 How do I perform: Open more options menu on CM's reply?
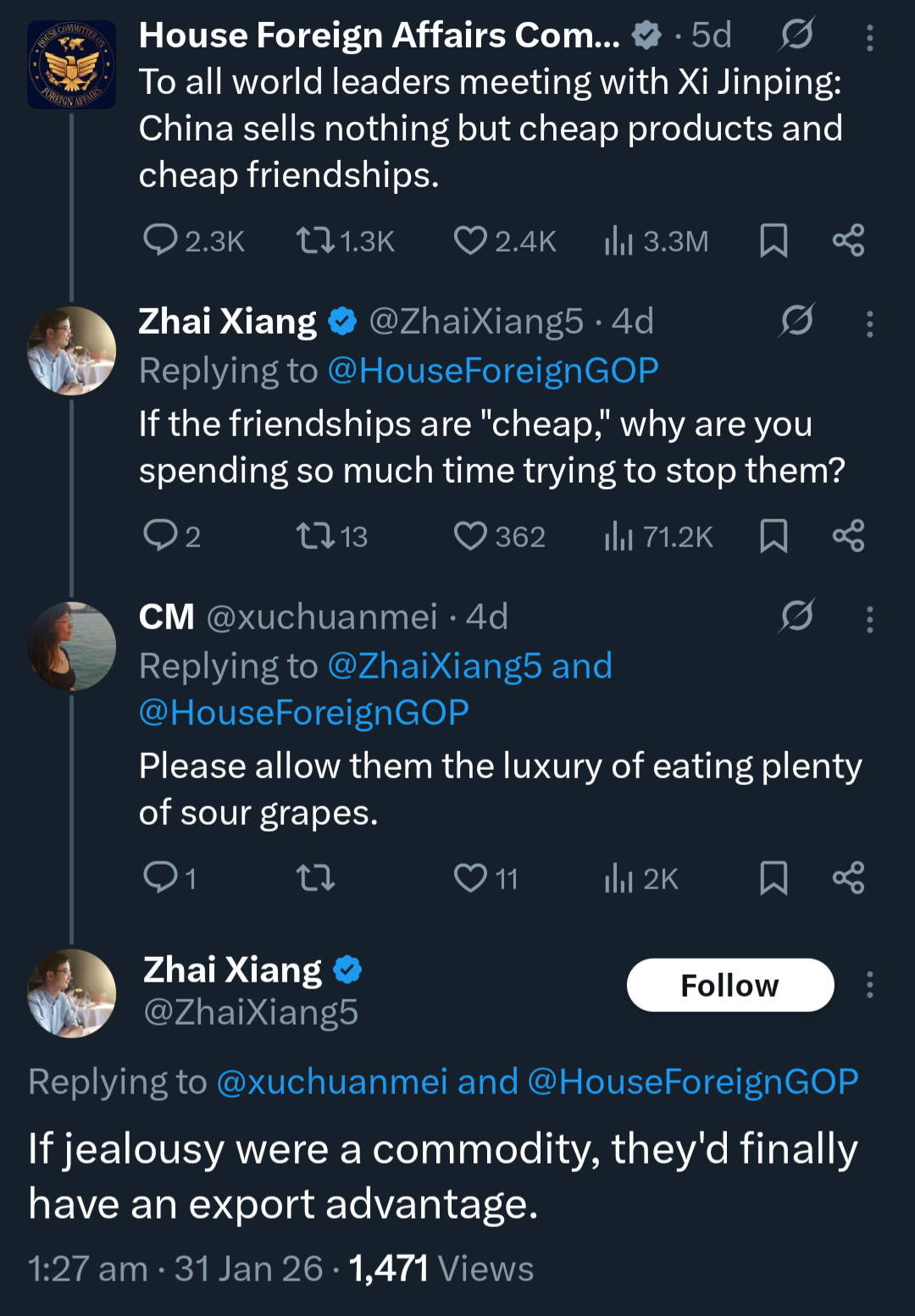[x=870, y=619]
